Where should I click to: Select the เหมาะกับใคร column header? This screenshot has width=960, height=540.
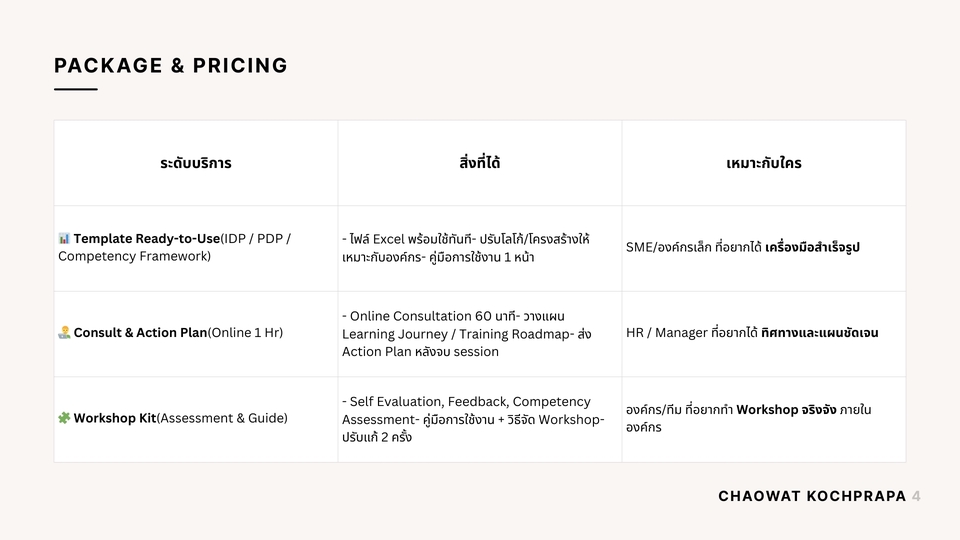pyautogui.click(x=764, y=163)
